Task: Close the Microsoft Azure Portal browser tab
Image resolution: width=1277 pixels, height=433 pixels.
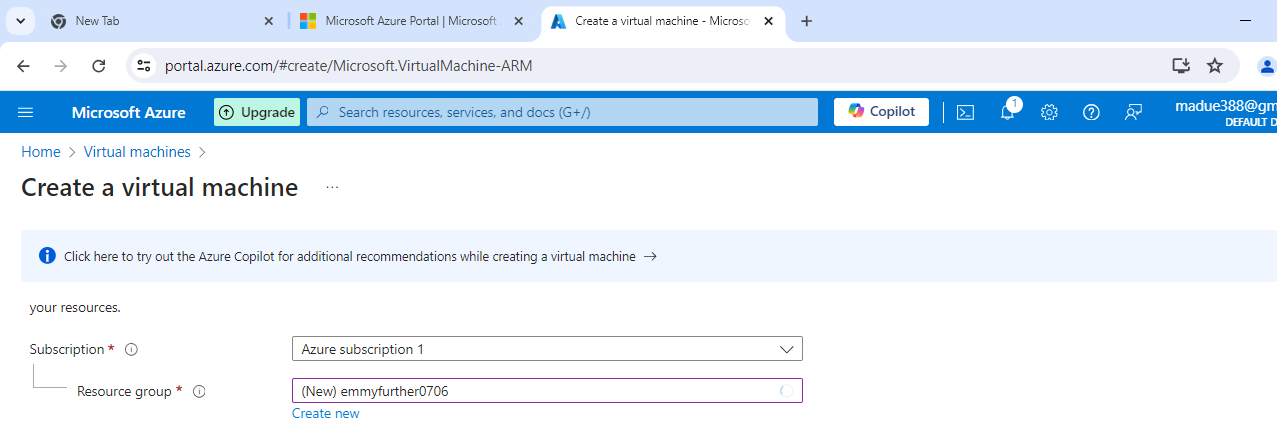Action: (x=518, y=21)
